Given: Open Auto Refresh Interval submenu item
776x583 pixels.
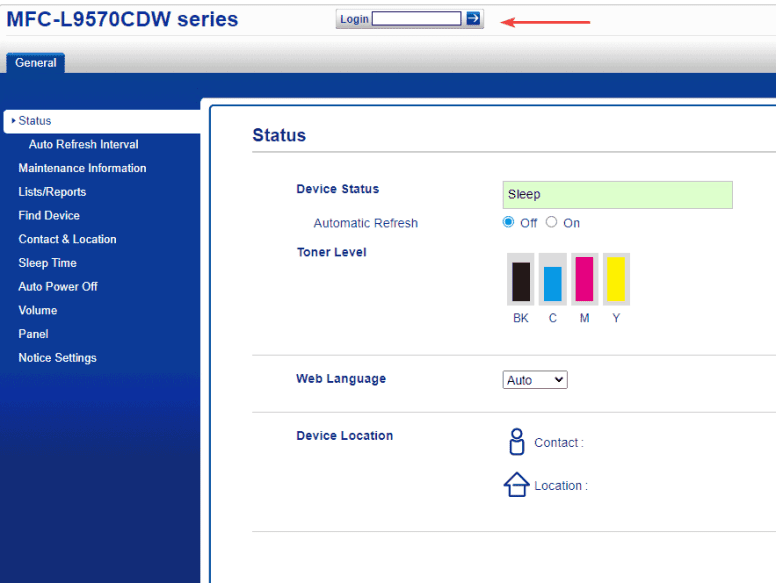Looking at the screenshot, I should (x=83, y=144).
